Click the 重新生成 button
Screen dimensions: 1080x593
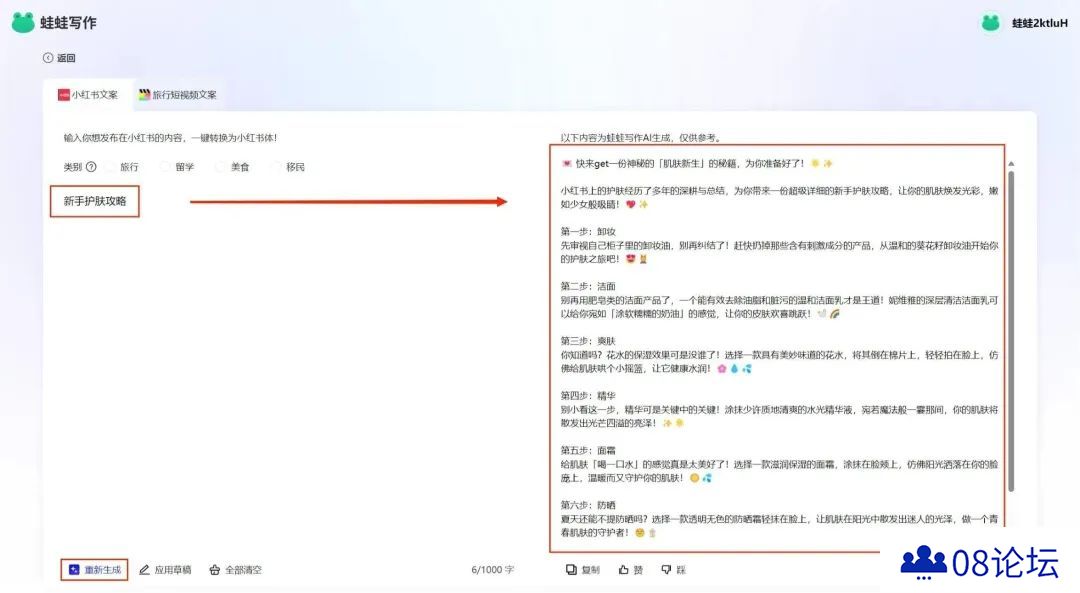coord(94,570)
